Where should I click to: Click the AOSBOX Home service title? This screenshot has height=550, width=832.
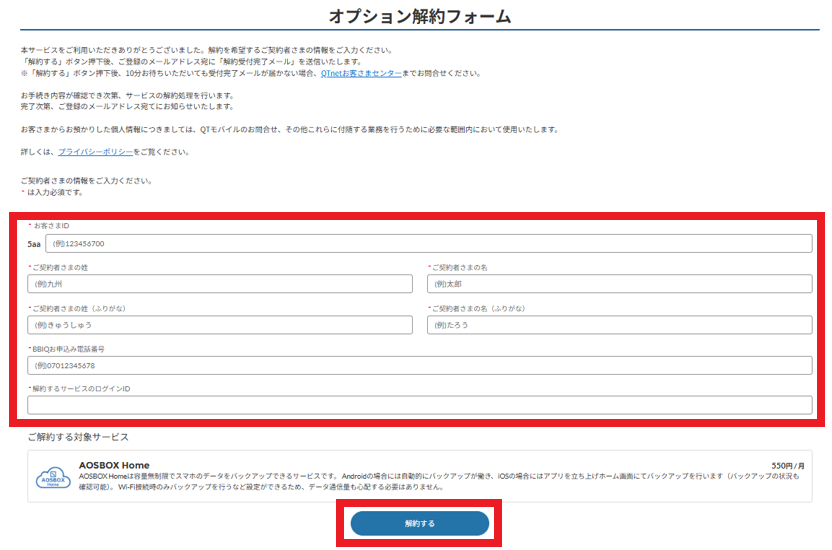point(114,465)
